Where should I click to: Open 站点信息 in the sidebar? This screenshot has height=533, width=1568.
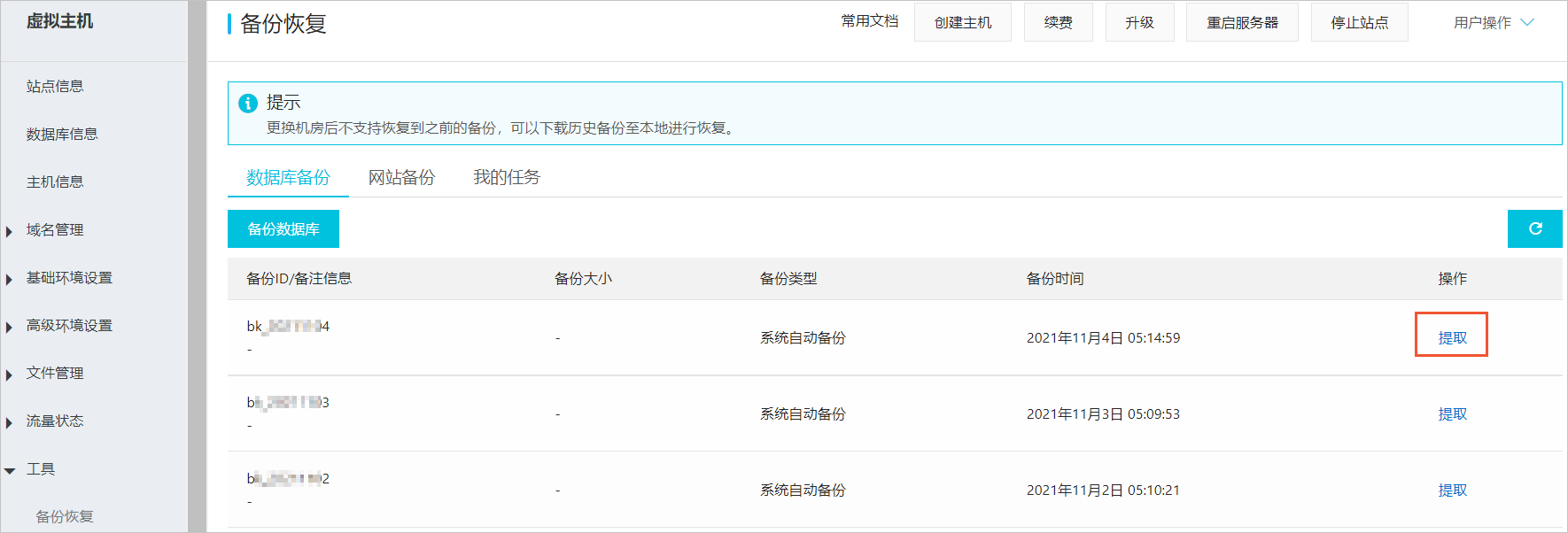(55, 87)
